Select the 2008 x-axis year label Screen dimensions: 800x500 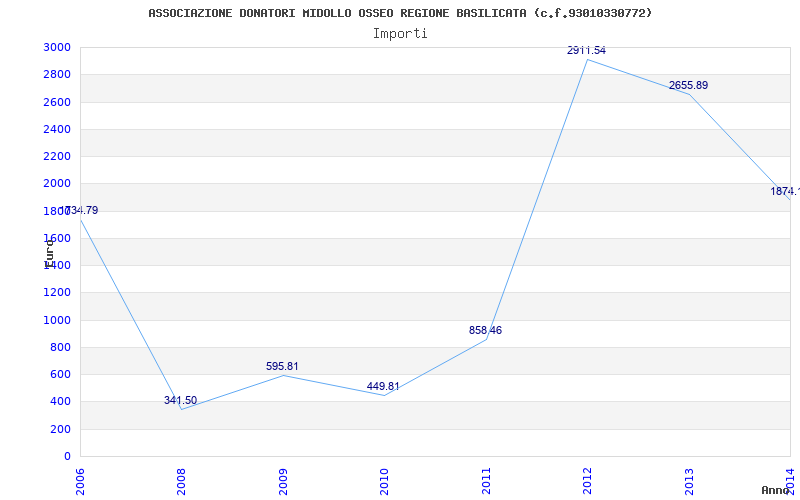pos(181,482)
